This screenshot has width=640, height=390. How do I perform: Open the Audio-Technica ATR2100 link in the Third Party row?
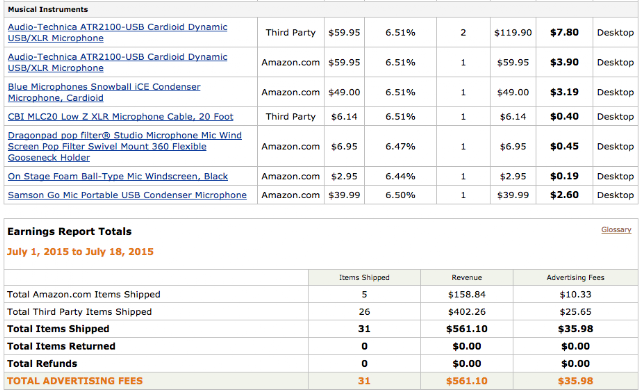tap(118, 32)
